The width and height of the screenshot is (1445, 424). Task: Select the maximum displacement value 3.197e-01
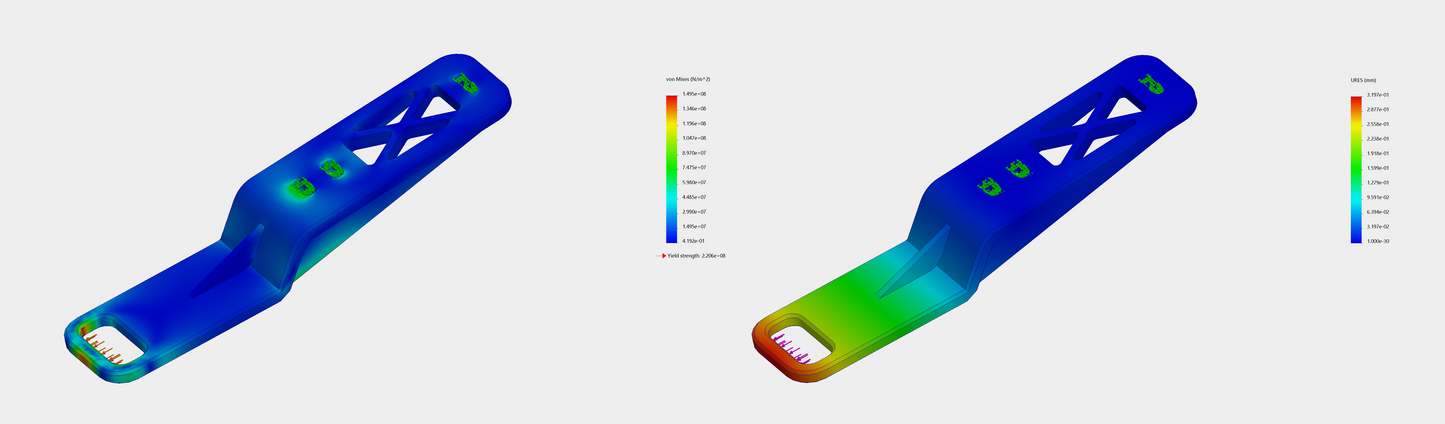tap(1380, 93)
